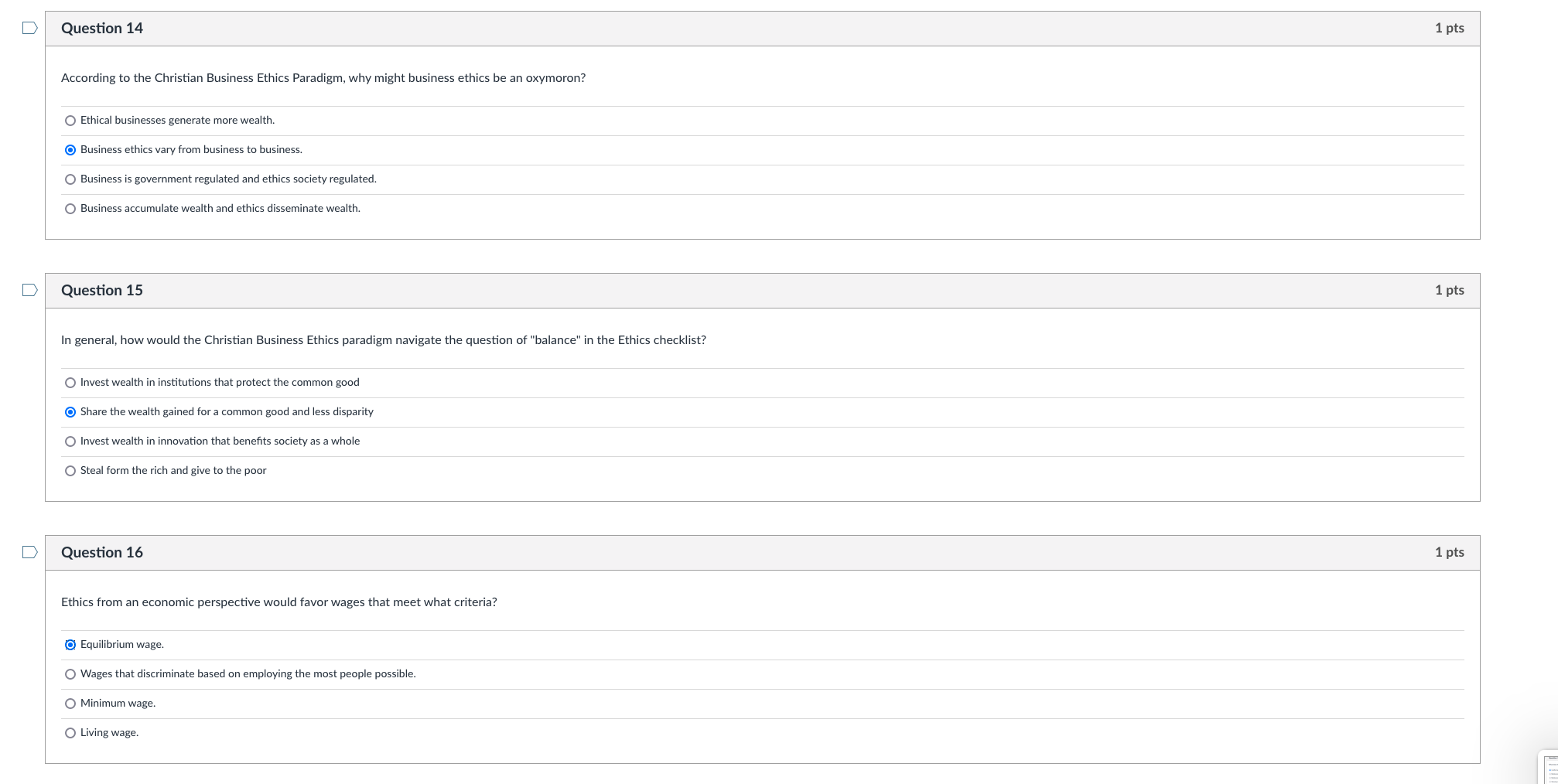Image resolution: width=1558 pixels, height=784 pixels.
Task: Click the Question 14 heading
Action: [102, 29]
